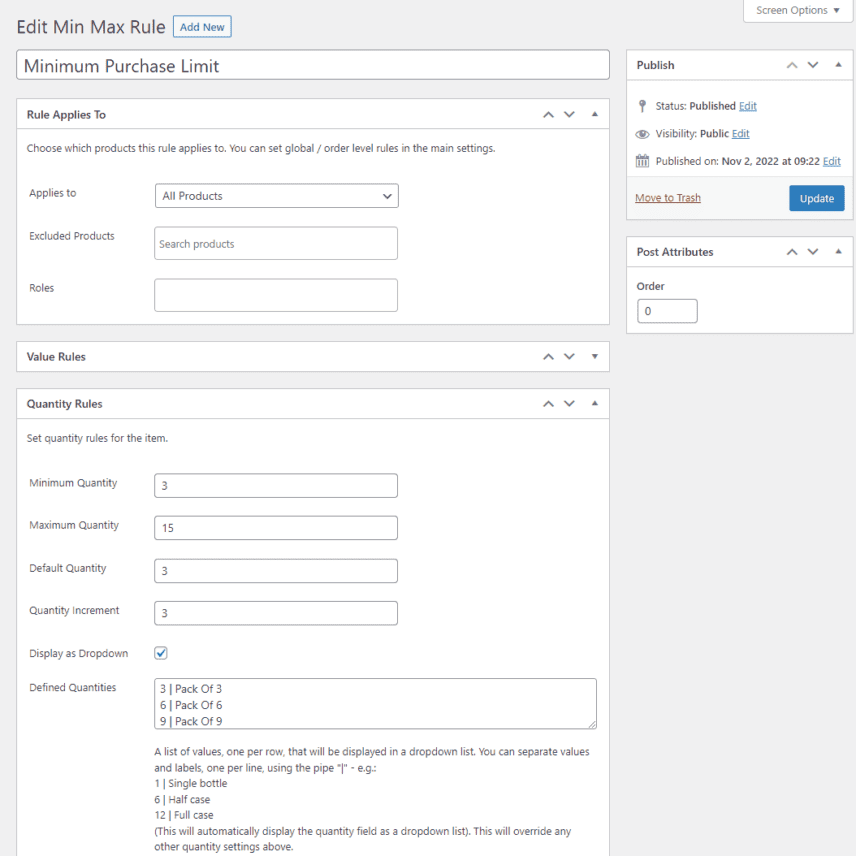The height and width of the screenshot is (856, 856).
Task: Move the Publish box down
Action: click(x=813, y=65)
